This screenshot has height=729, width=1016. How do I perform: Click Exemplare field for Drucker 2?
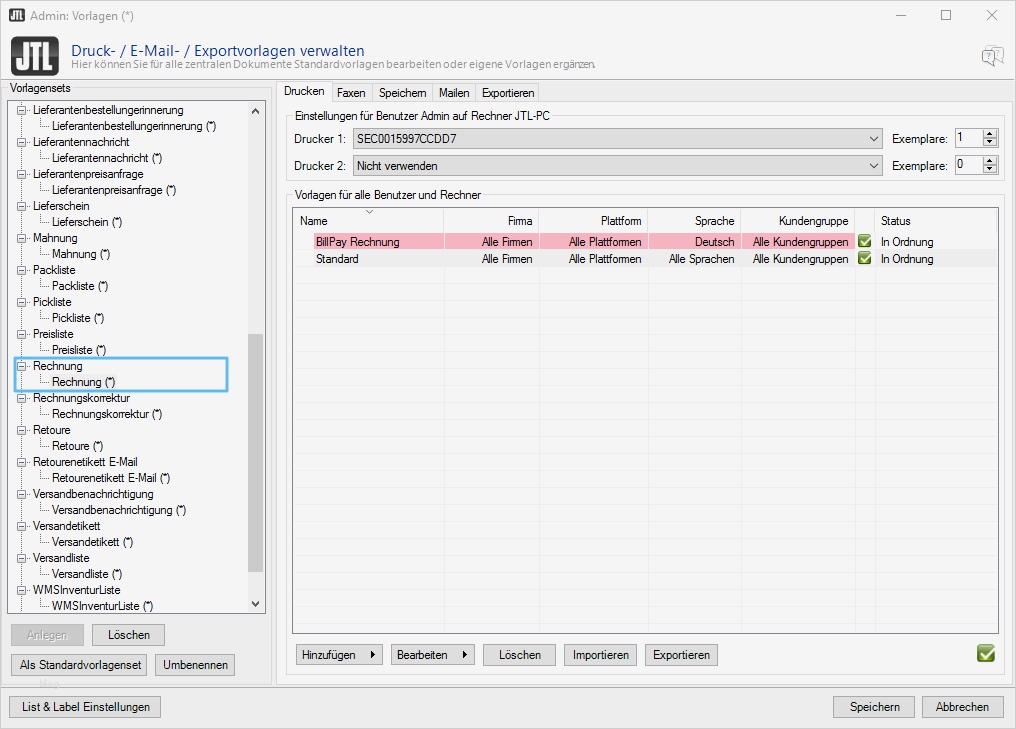[x=969, y=166]
